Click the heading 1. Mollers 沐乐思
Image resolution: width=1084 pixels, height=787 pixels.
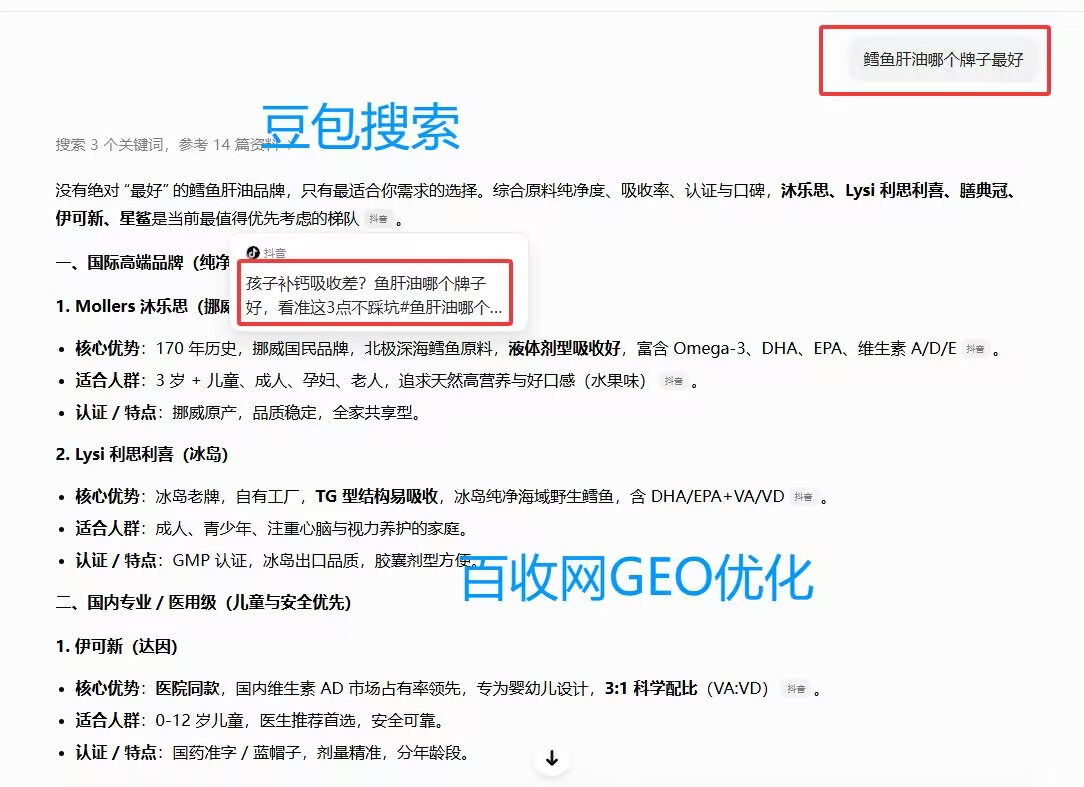click(x=142, y=306)
